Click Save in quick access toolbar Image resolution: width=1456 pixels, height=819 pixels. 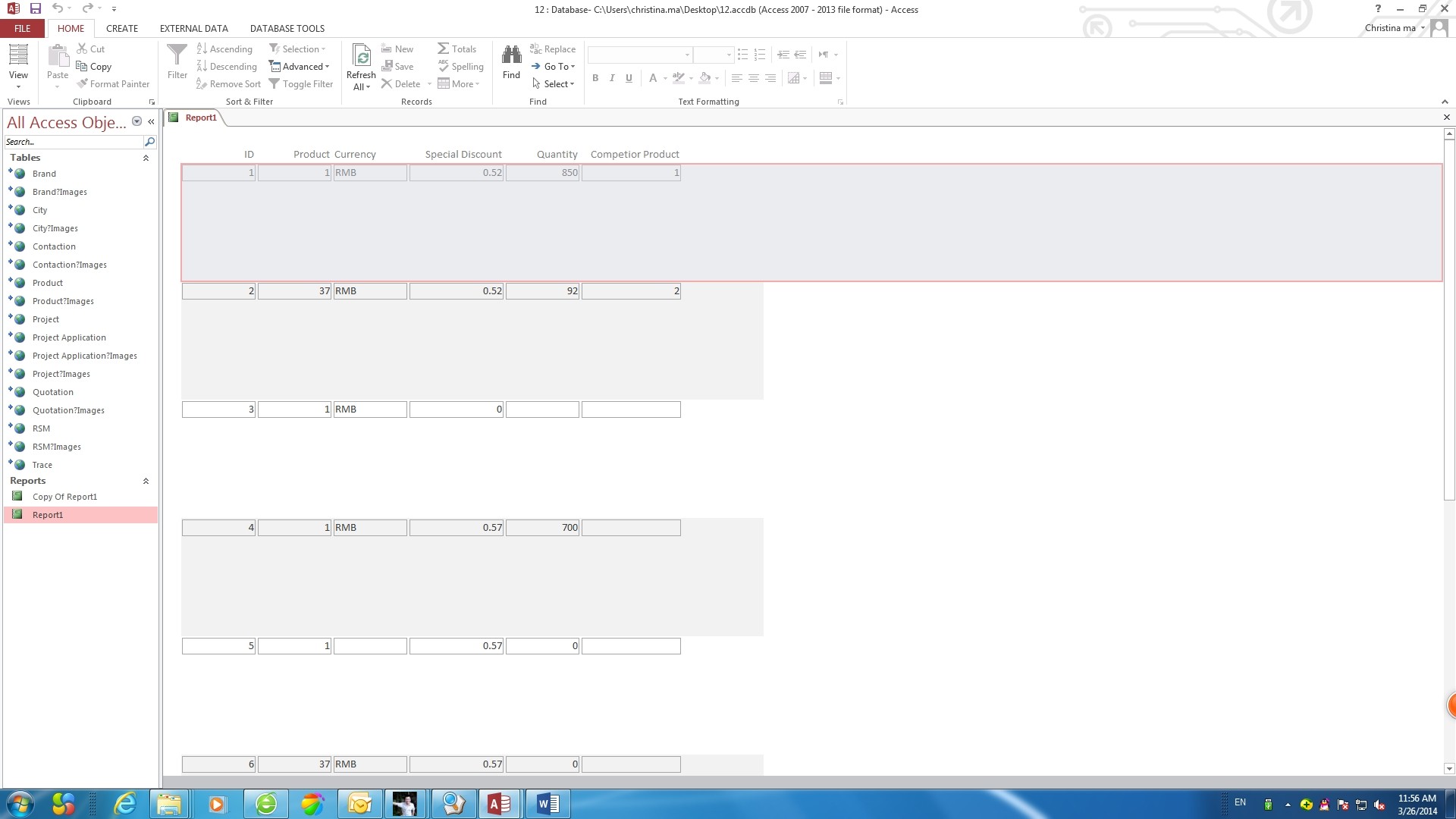coord(35,8)
